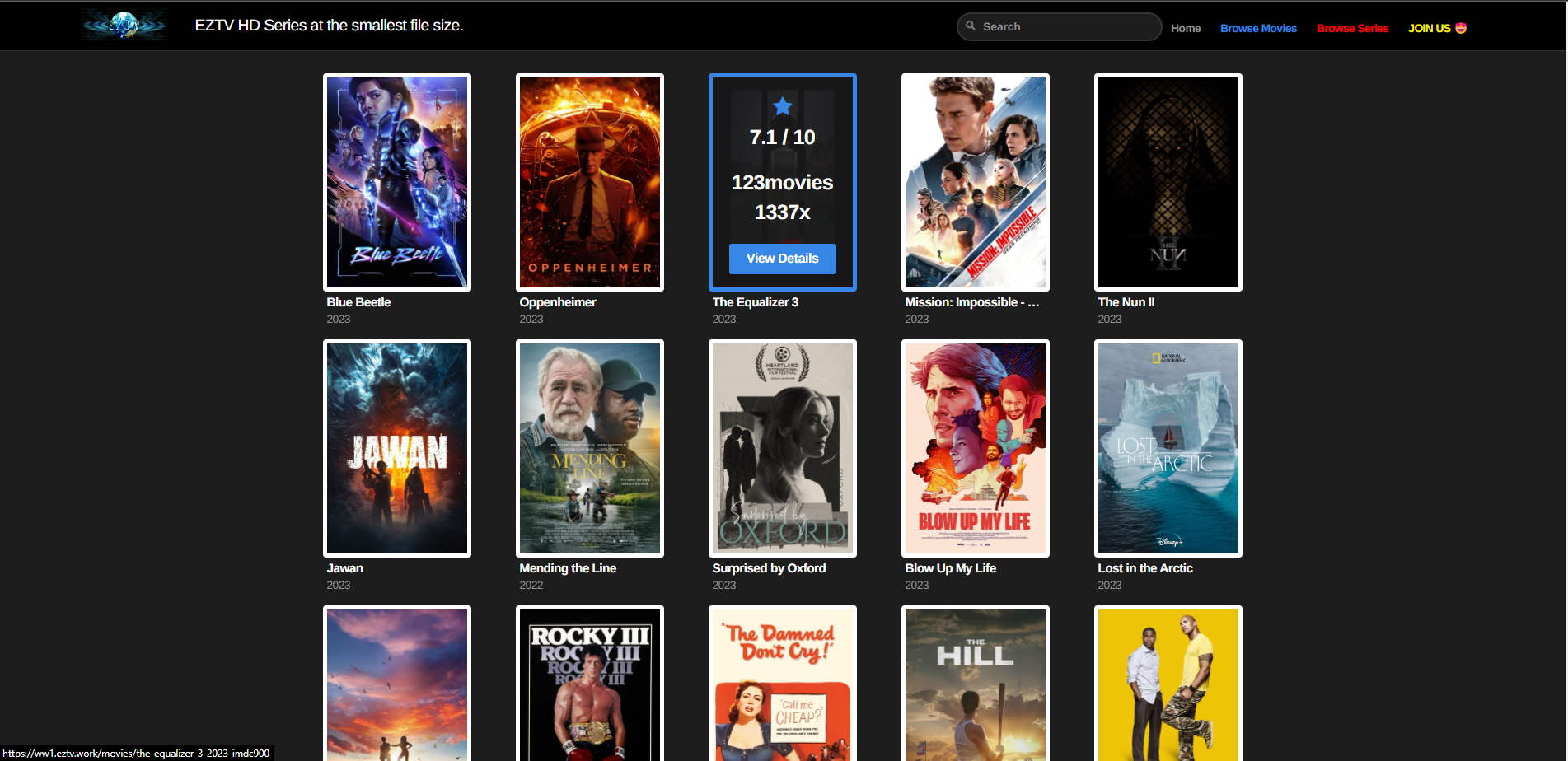This screenshot has width=1568, height=761.
Task: Open the Lost in the Arctic poster
Action: pos(1168,448)
